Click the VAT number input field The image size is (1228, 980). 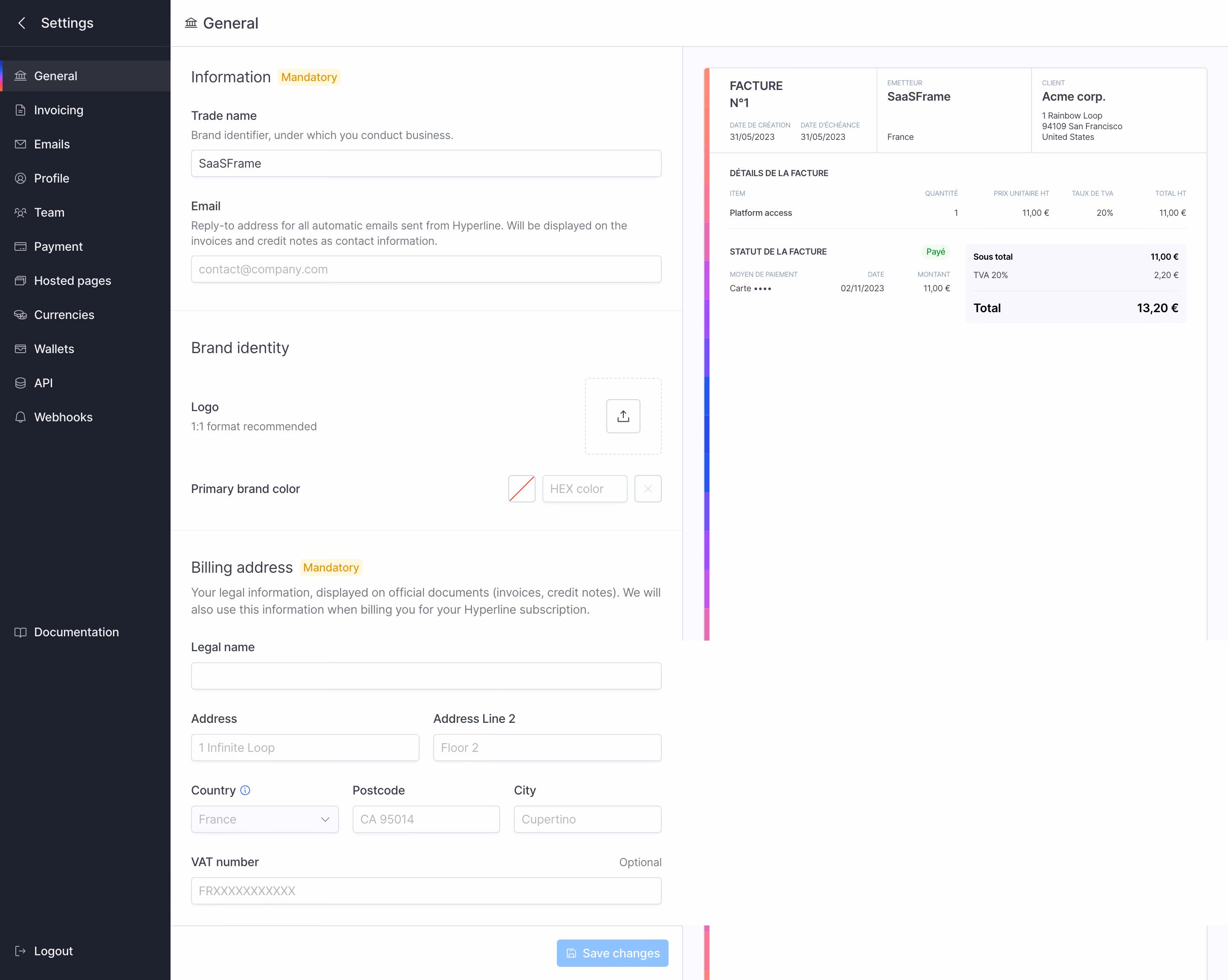click(x=426, y=891)
